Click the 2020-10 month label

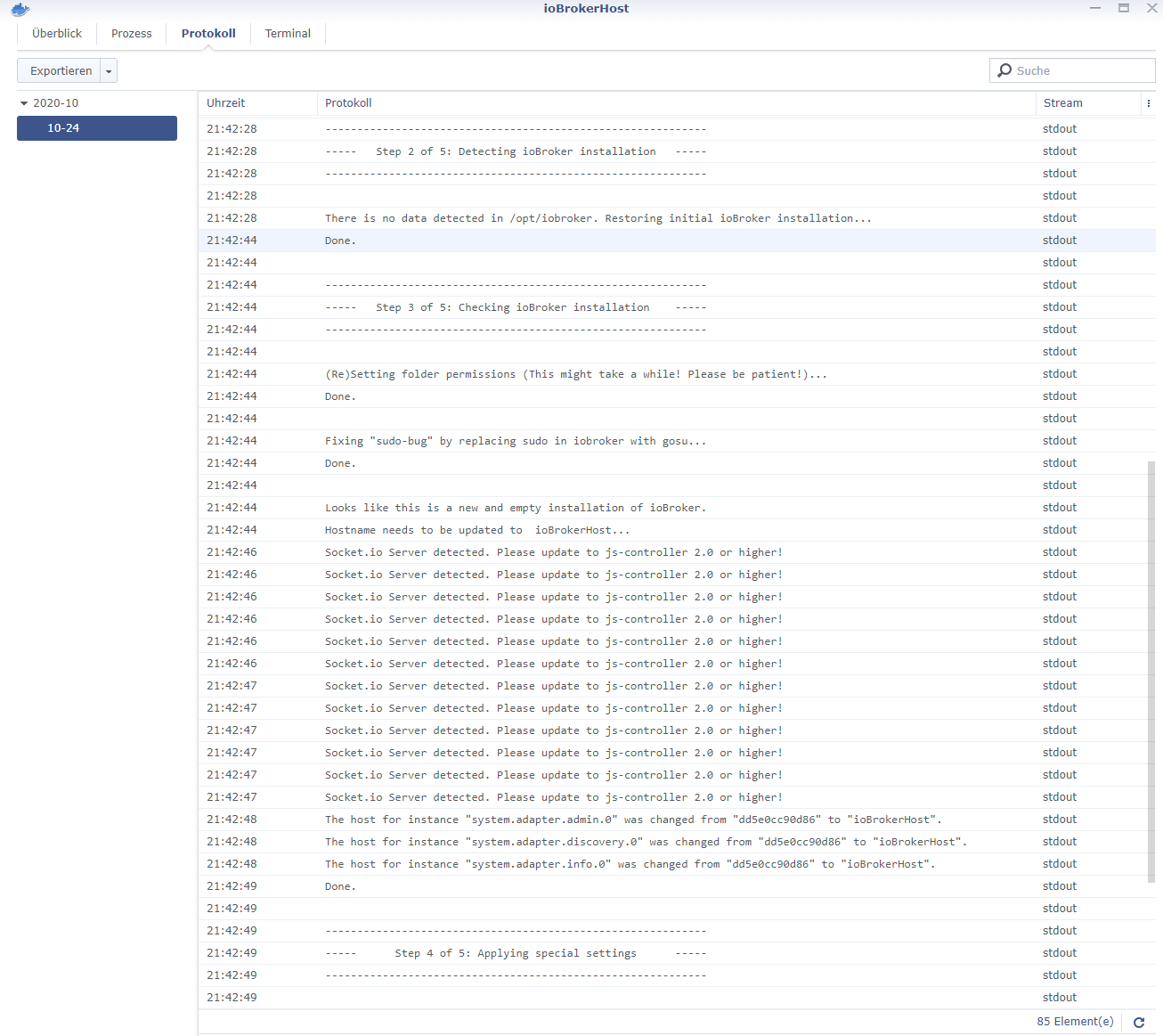55,103
